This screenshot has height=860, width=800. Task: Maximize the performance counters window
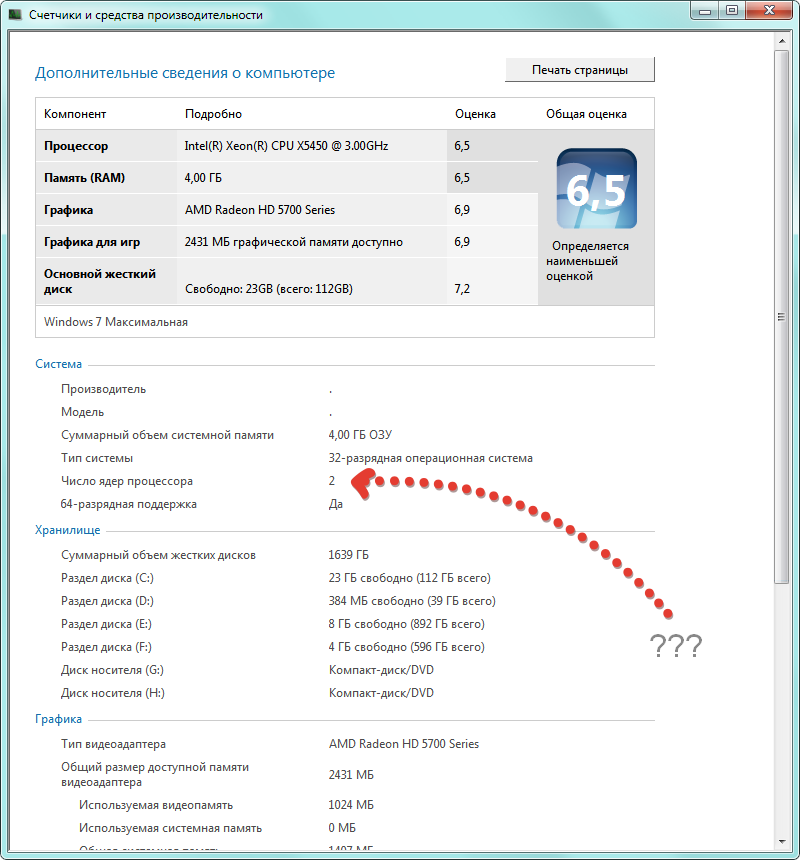click(x=732, y=10)
